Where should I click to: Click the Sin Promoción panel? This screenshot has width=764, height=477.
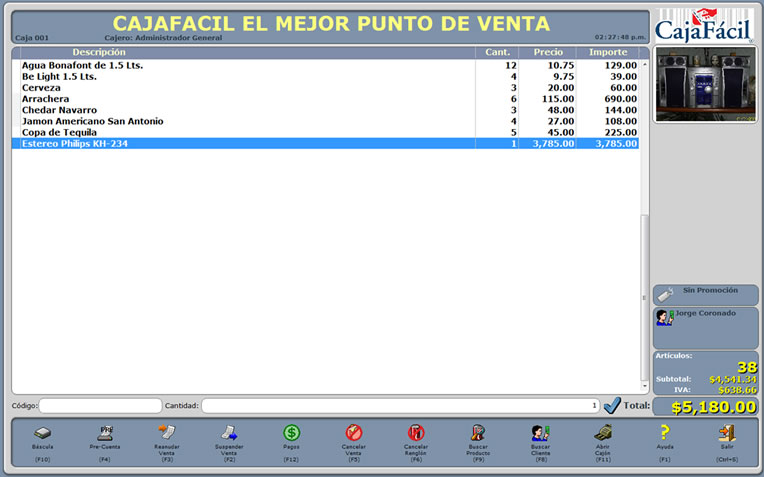click(705, 295)
